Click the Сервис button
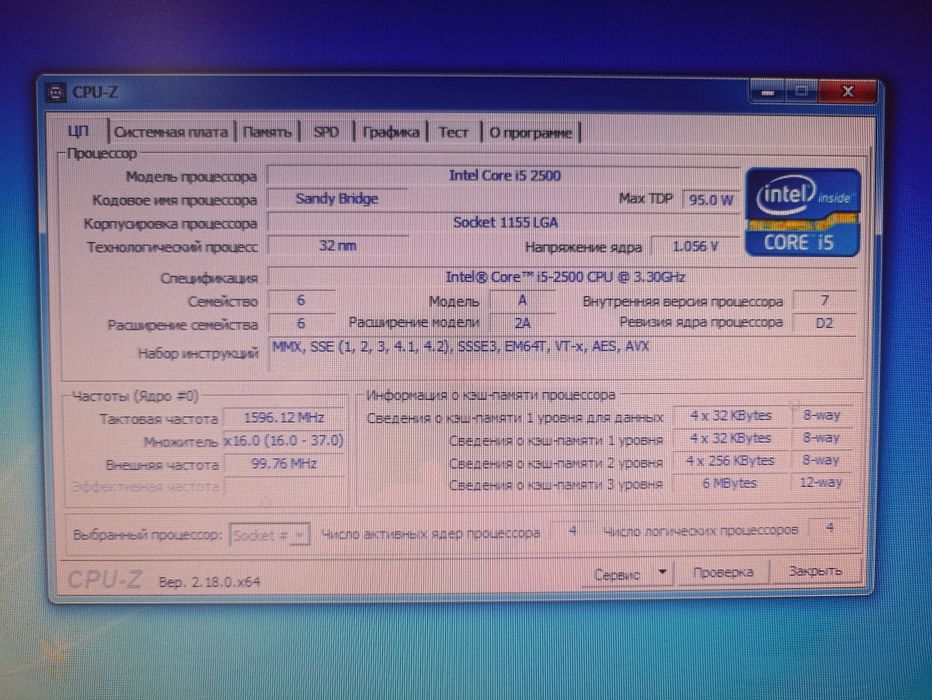 pyautogui.click(x=618, y=574)
